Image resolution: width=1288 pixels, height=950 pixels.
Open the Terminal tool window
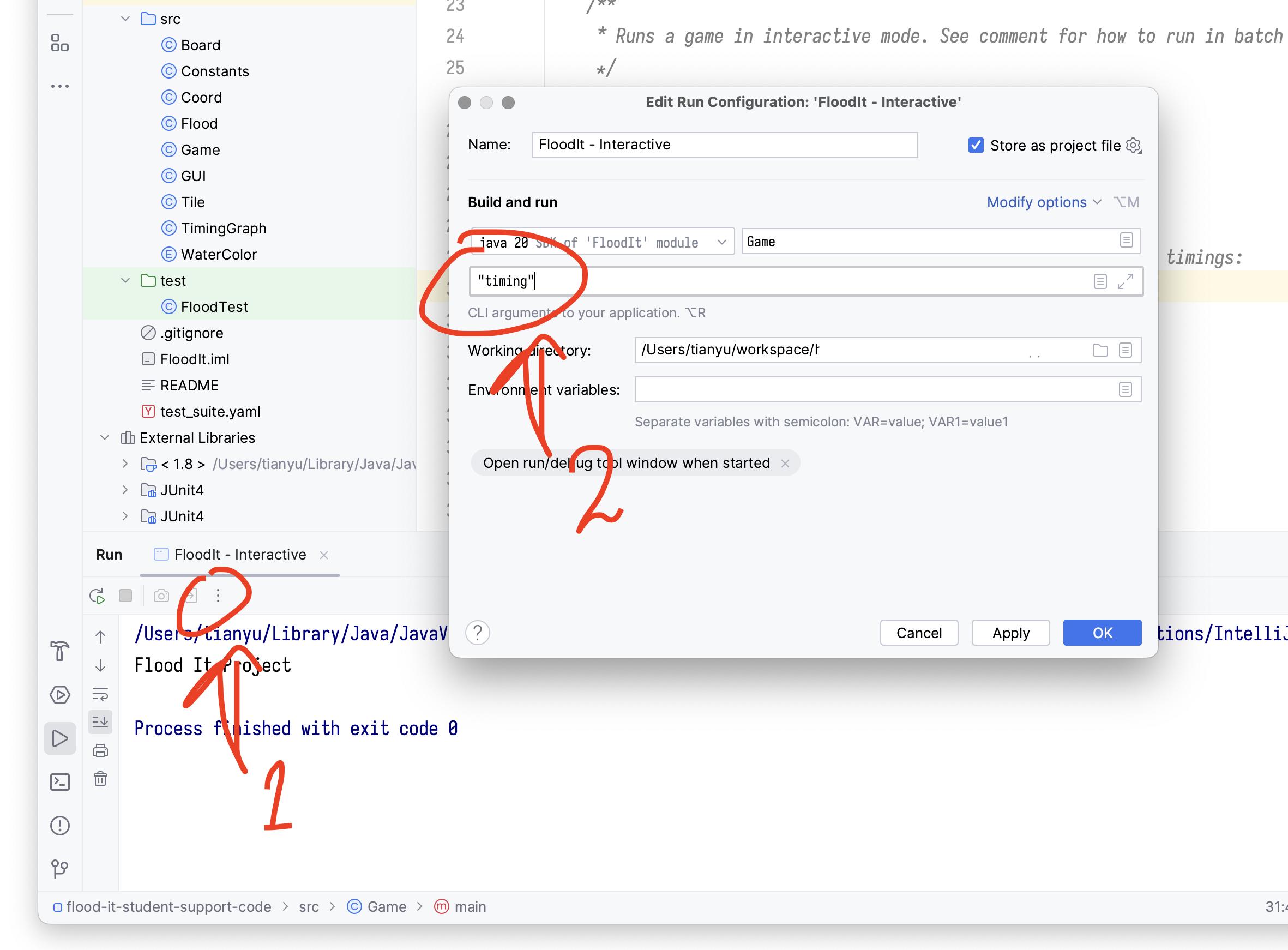60,782
